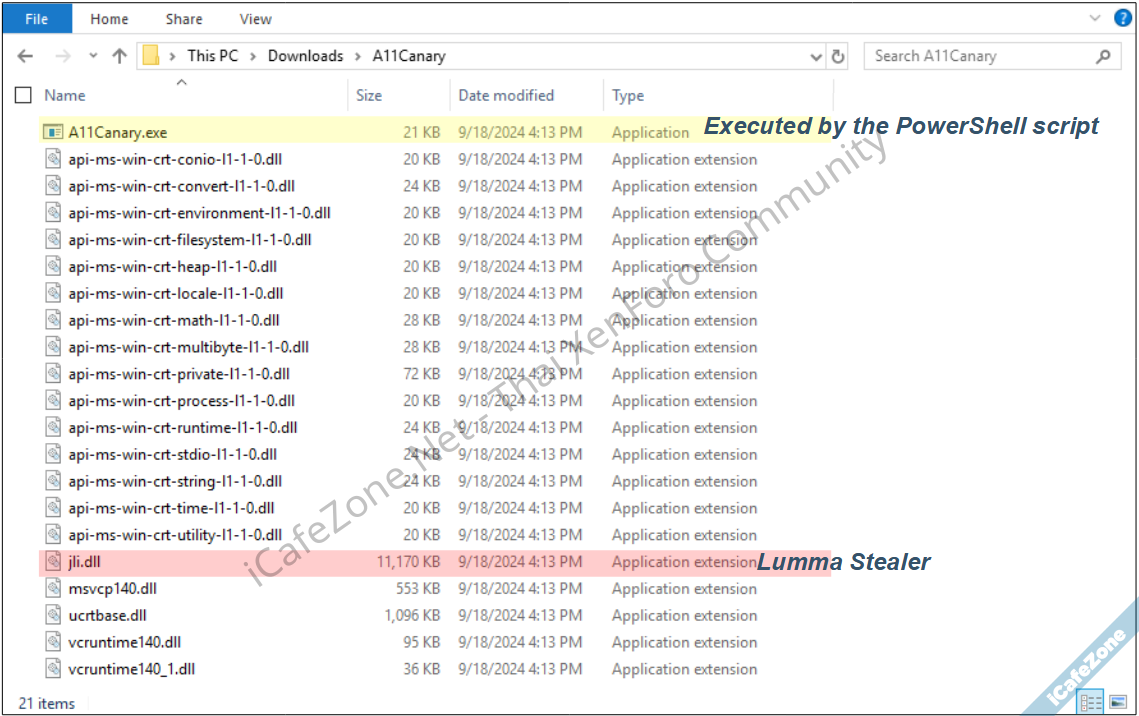Switch to Details view layout icon
1139x716 pixels.
click(1091, 702)
